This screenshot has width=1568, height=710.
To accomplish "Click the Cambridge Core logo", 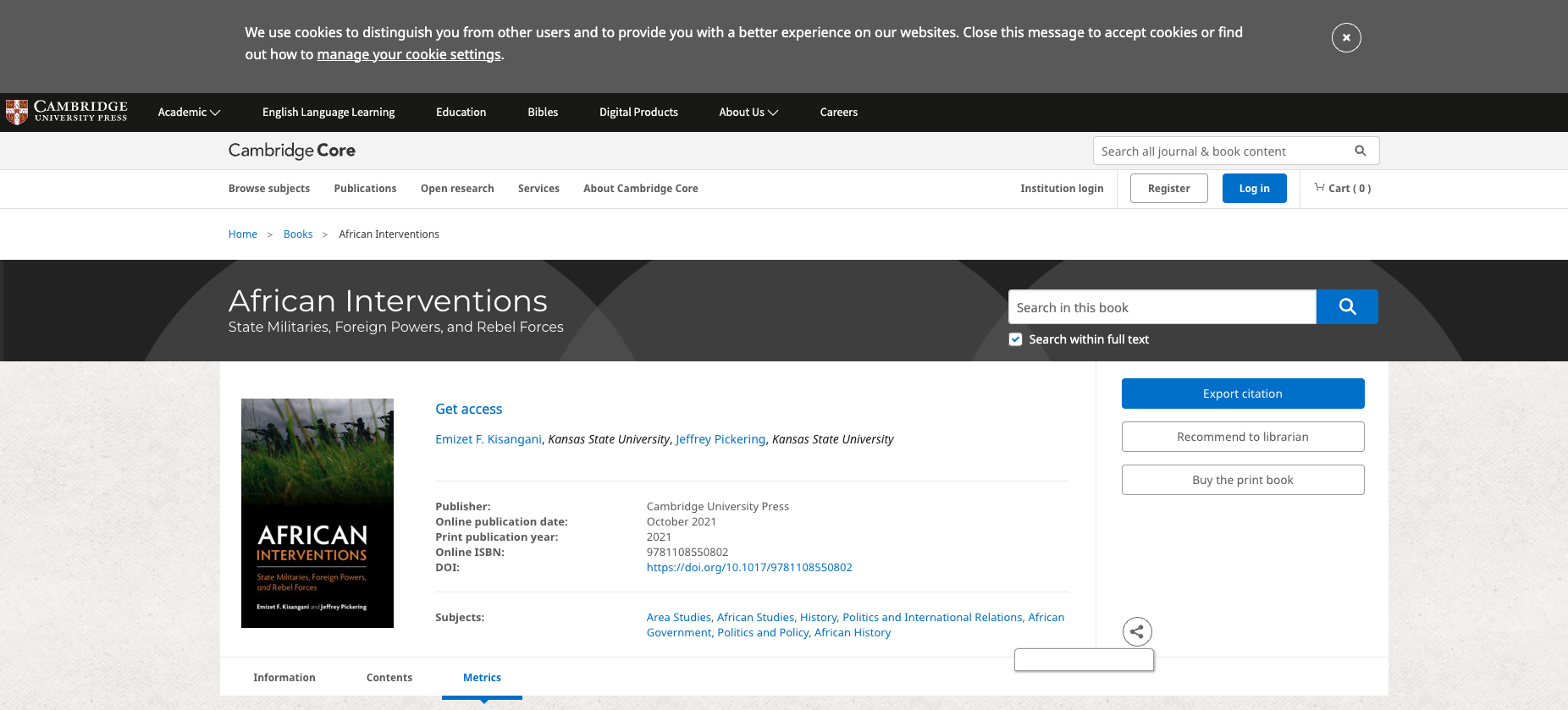I will 291,151.
